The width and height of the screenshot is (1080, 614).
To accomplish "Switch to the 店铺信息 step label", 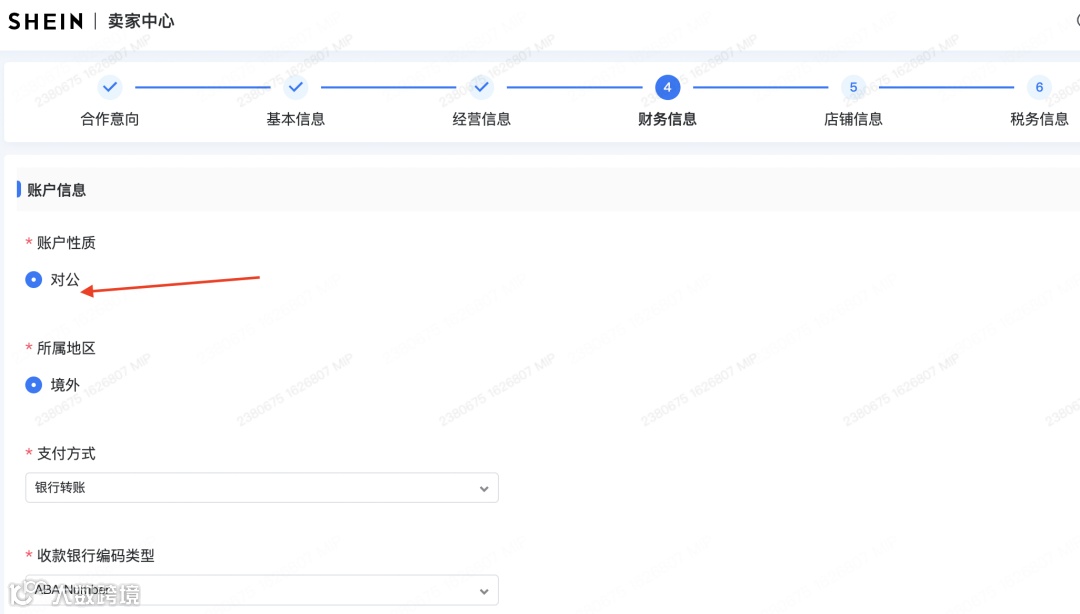I will coord(853,118).
